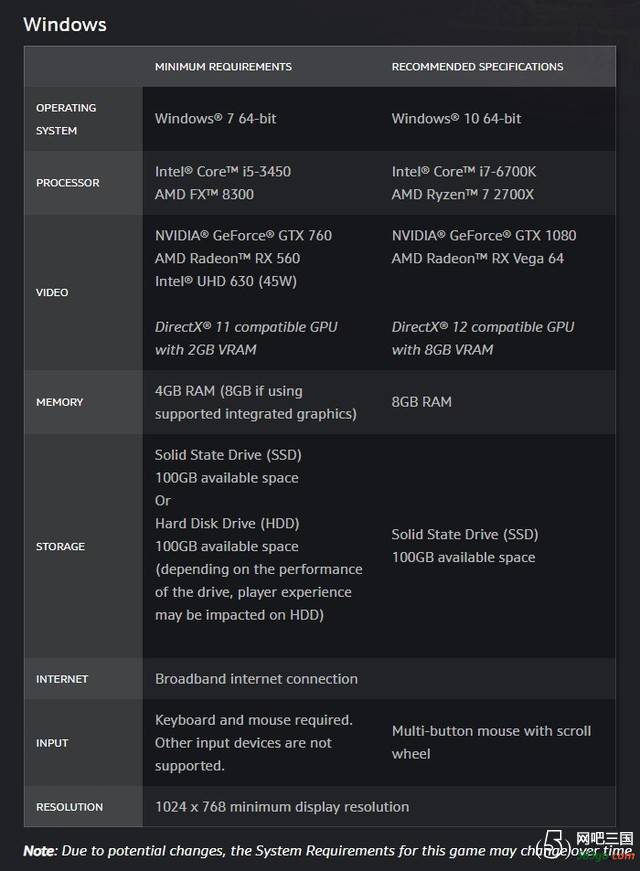
Task: Click the Memory row label
Action: pyautogui.click(x=59, y=402)
